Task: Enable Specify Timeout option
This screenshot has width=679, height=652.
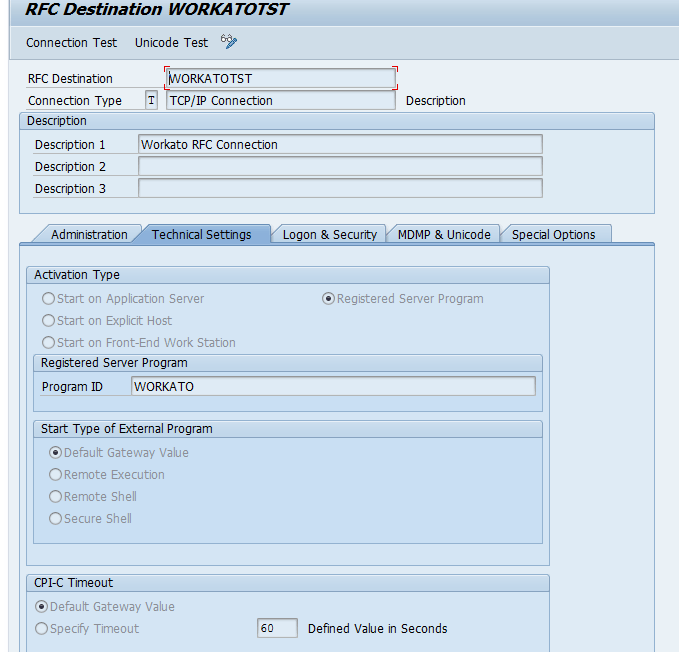Action: 41,629
